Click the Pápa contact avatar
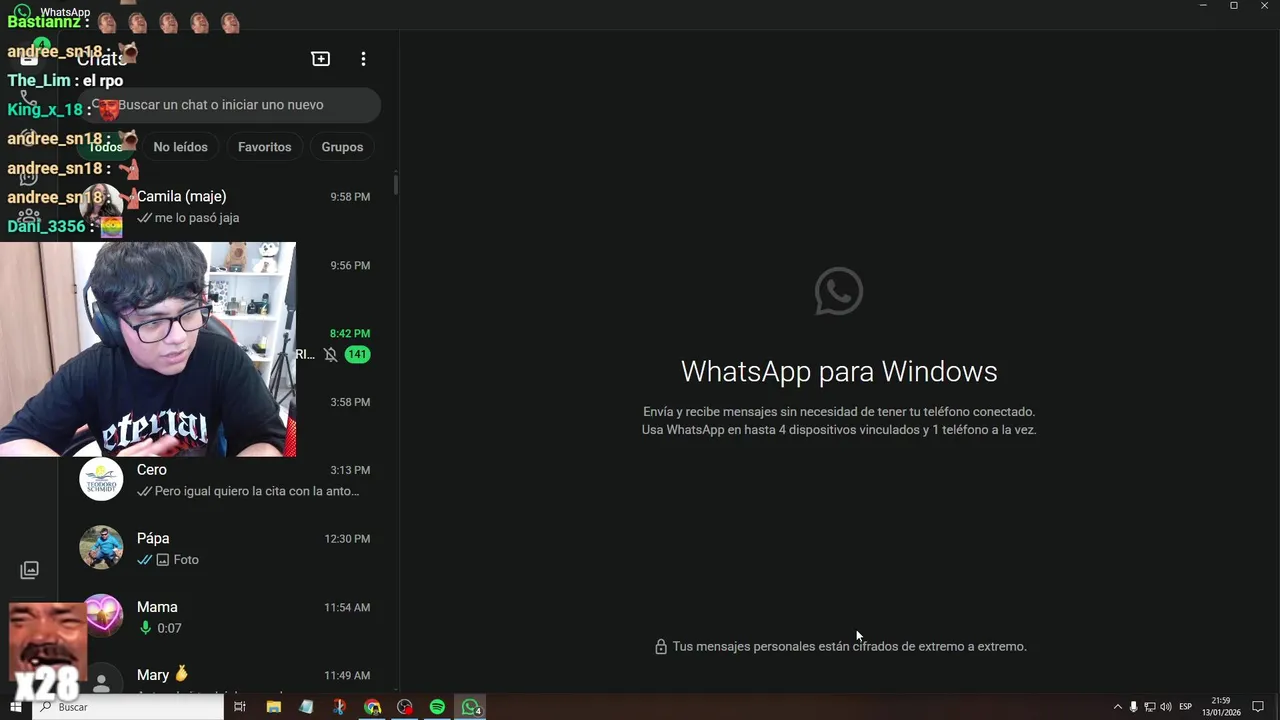This screenshot has width=1280, height=720. pyautogui.click(x=101, y=548)
